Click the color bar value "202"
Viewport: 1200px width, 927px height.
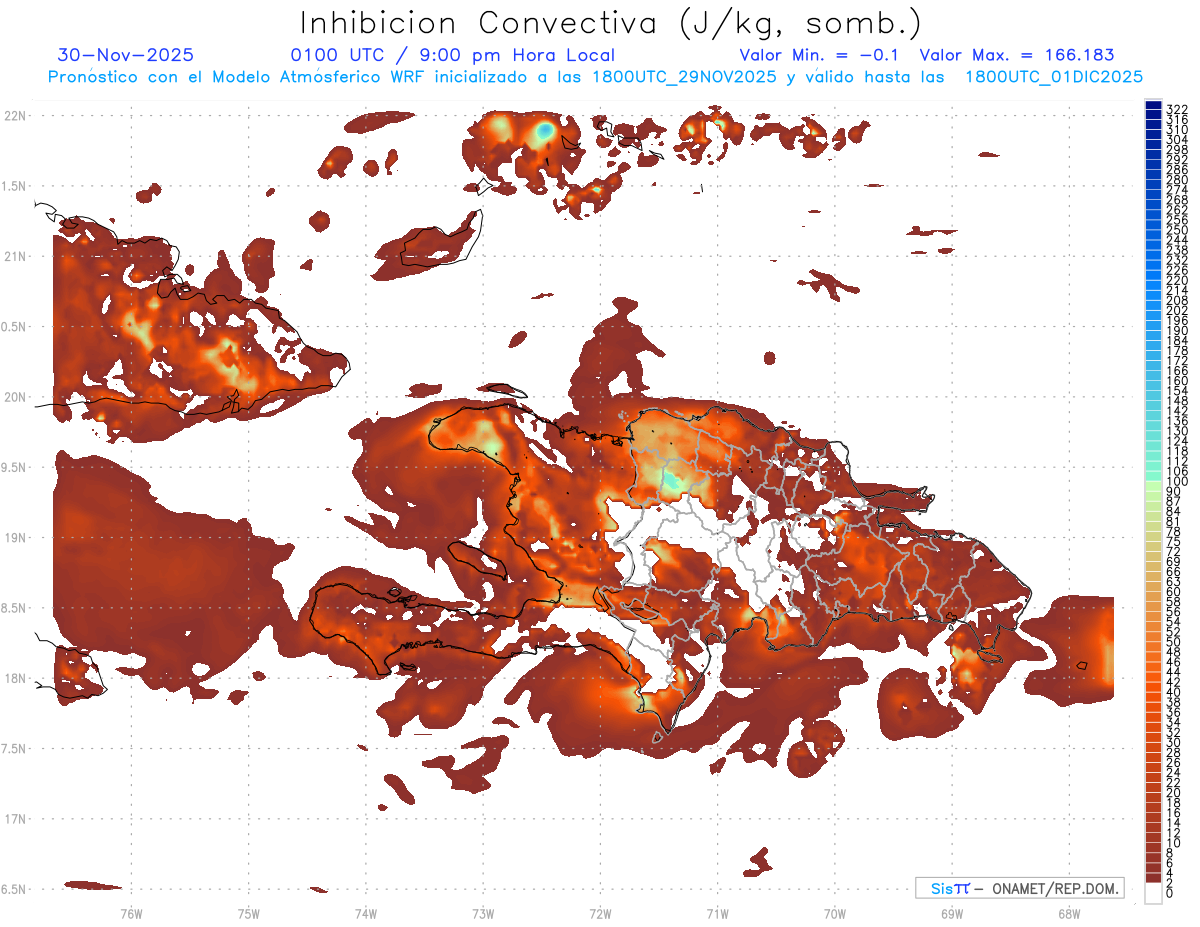pyautogui.click(x=1176, y=310)
